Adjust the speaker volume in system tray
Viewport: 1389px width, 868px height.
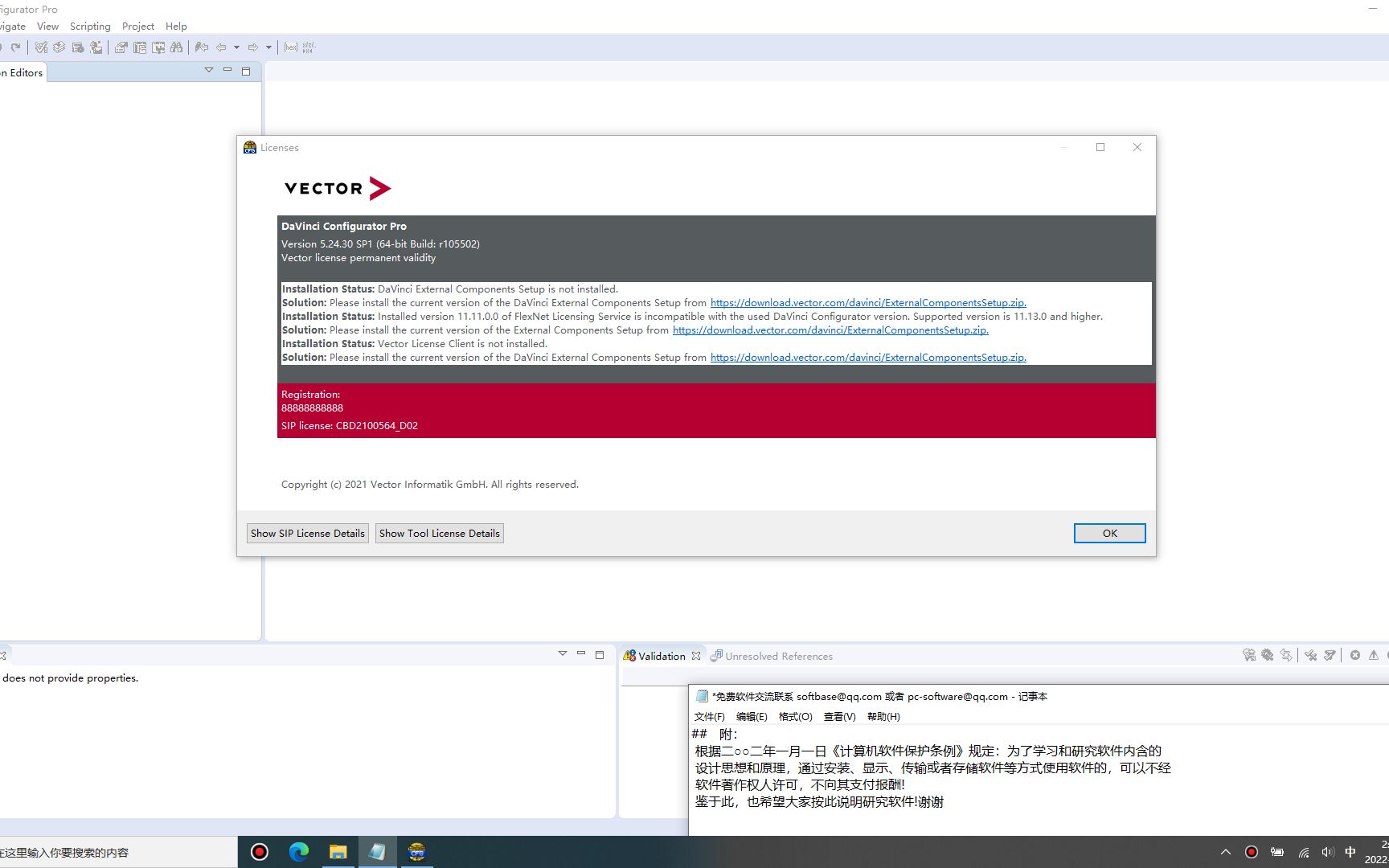coord(1327,852)
